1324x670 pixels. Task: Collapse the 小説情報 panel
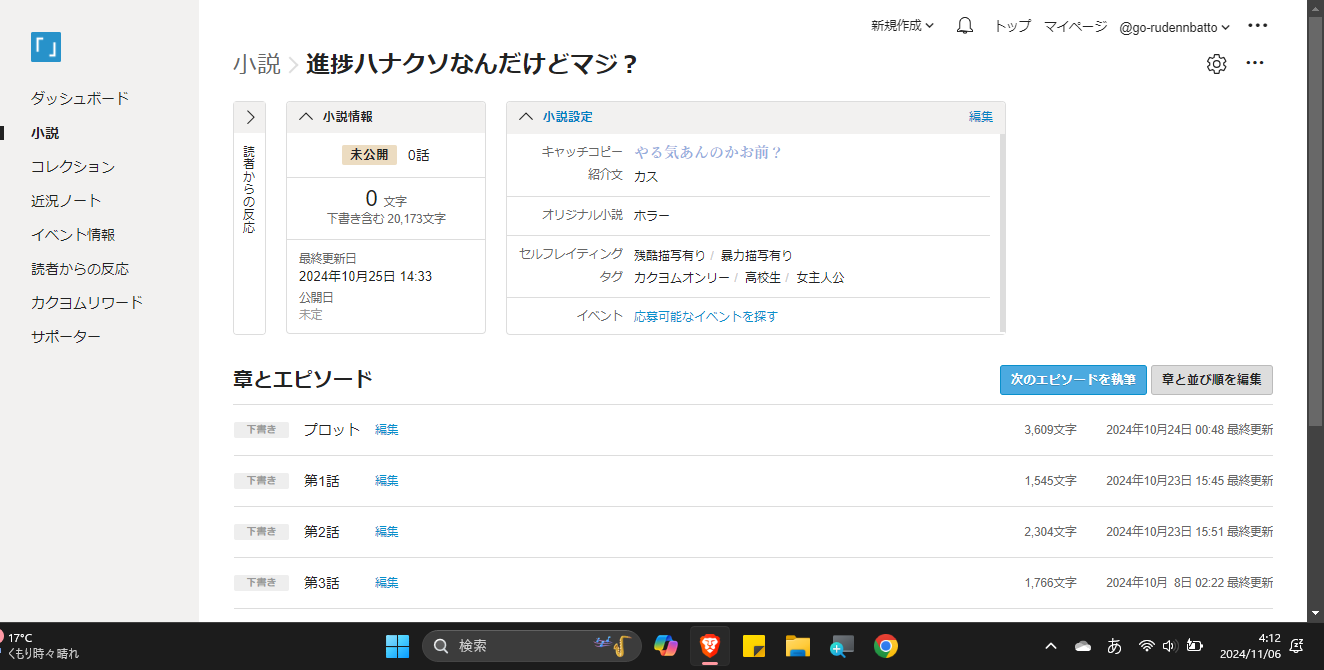306,117
